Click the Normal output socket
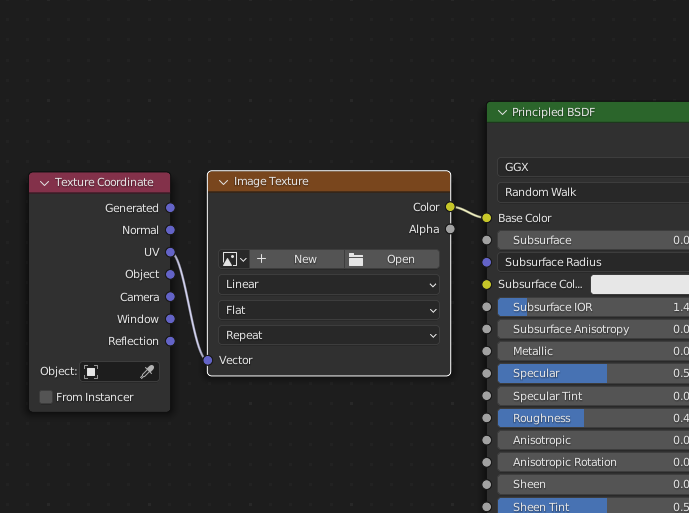This screenshot has height=513, width=689. pos(170,230)
